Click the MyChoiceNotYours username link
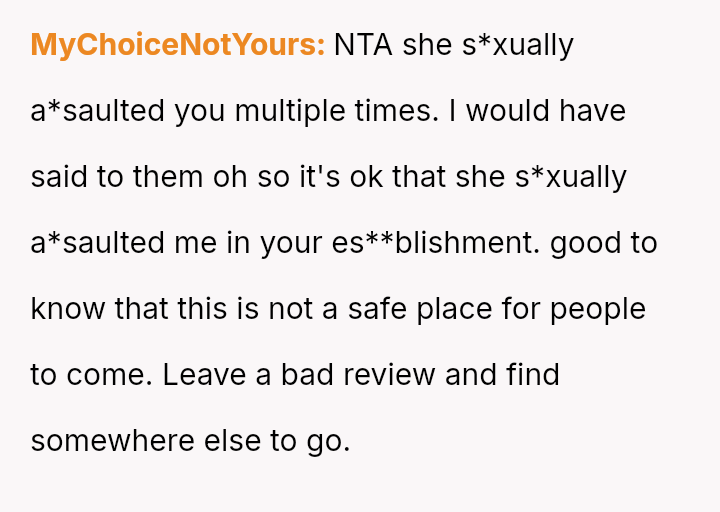Image resolution: width=720 pixels, height=512 pixels. coord(177,45)
